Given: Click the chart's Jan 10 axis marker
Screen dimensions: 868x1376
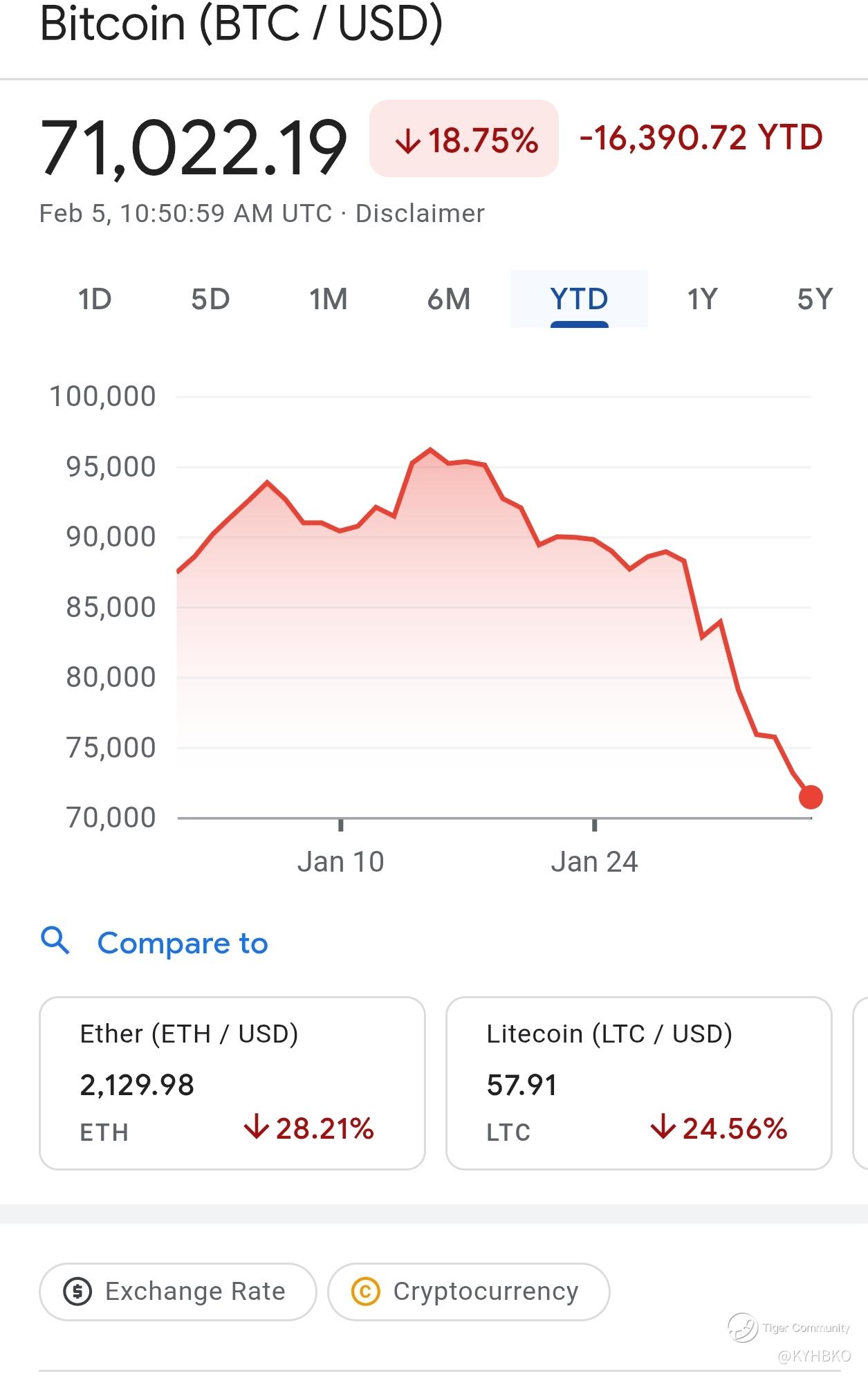Looking at the screenshot, I should (340, 861).
